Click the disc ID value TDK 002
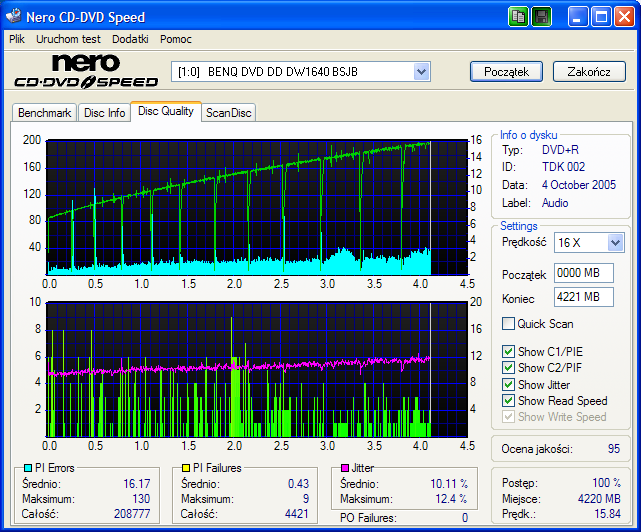The image size is (641, 532). point(563,167)
